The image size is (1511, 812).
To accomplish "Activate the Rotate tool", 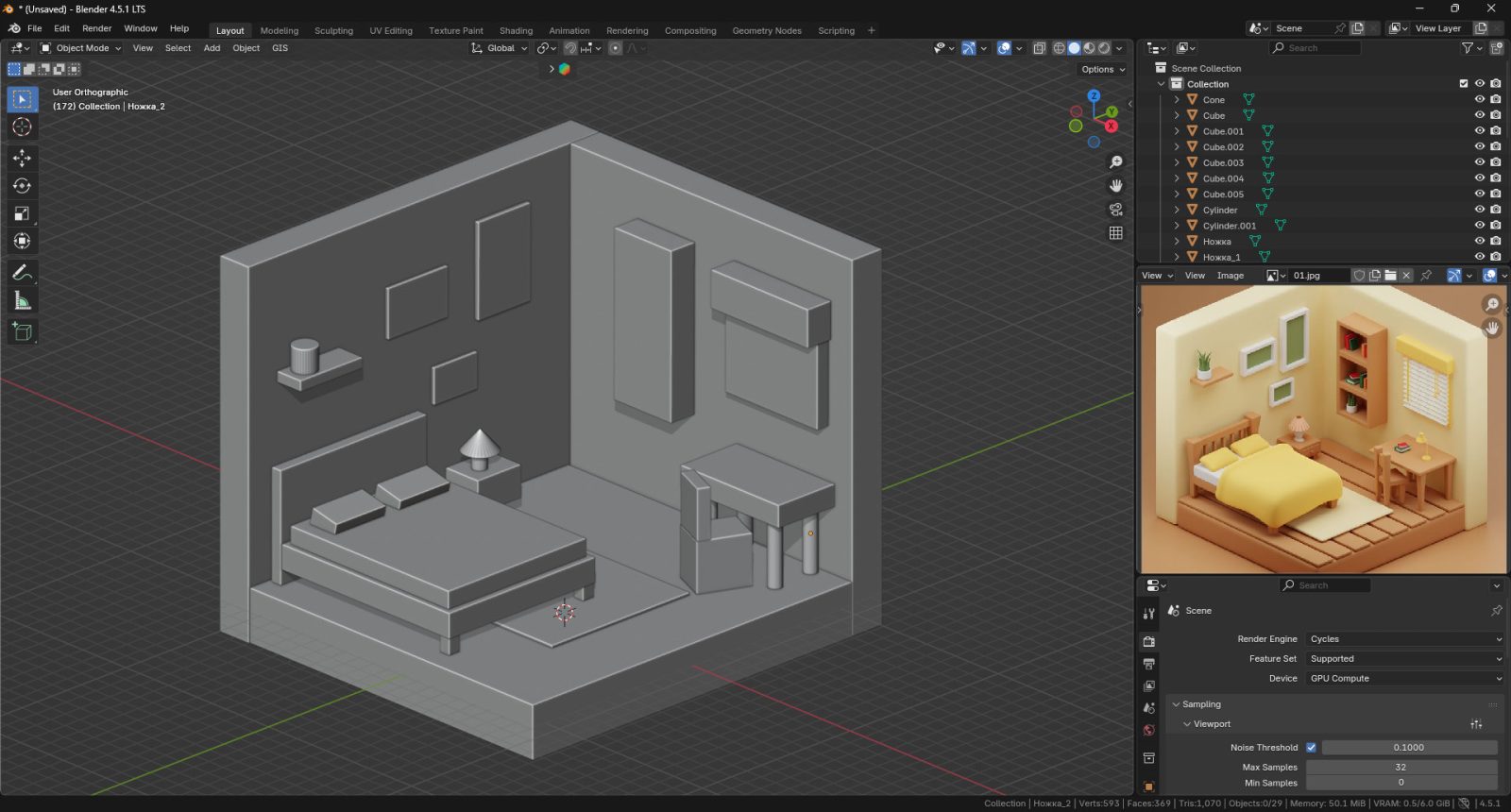I will coord(22,186).
